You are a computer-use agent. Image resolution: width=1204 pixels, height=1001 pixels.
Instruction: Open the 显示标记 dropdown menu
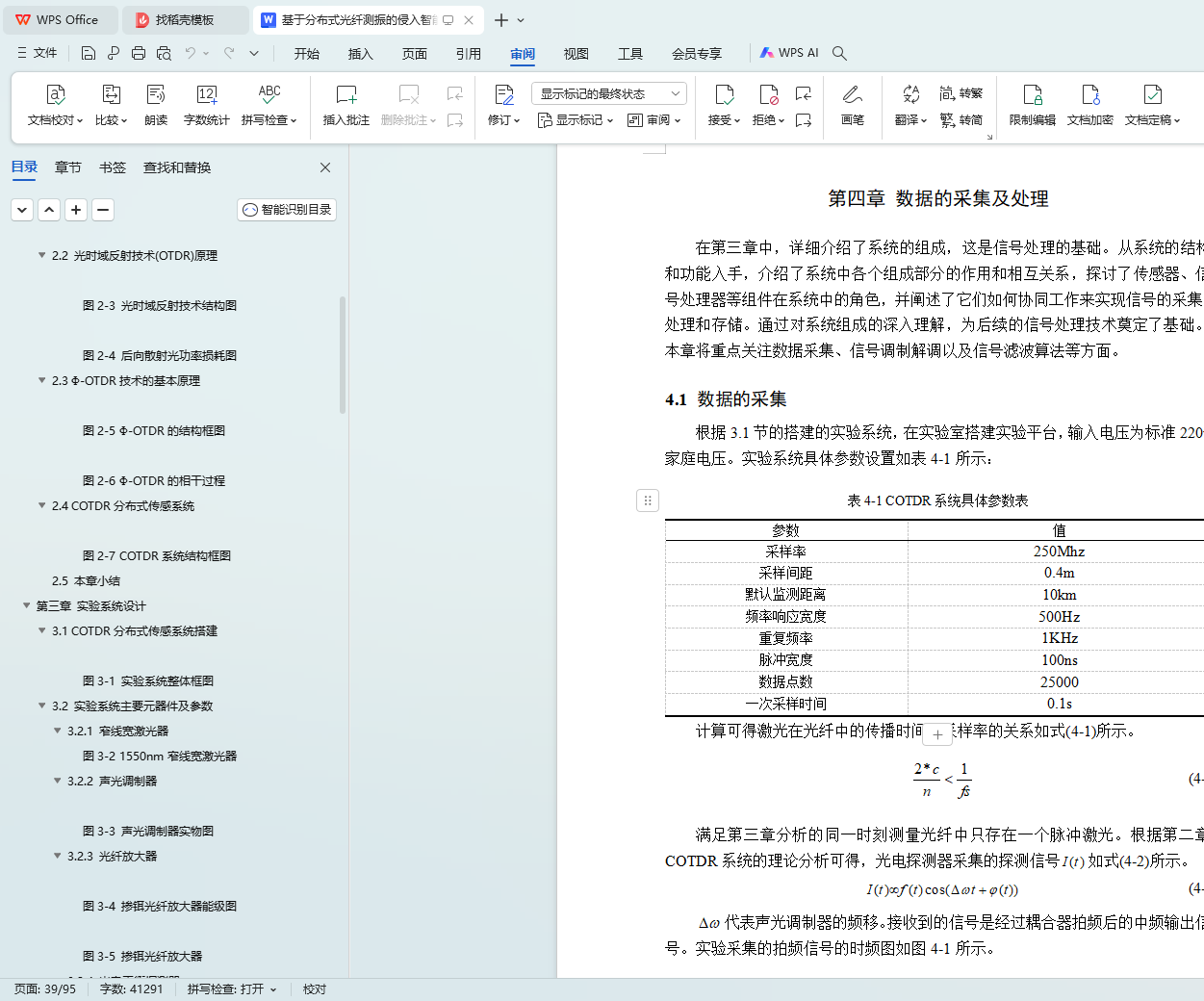click(x=576, y=120)
